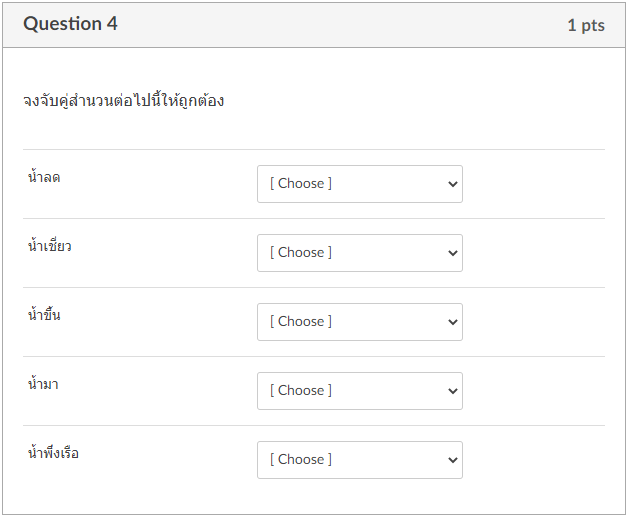The image size is (629, 517).
Task: Click the Question 4 heading
Action: 70,24
